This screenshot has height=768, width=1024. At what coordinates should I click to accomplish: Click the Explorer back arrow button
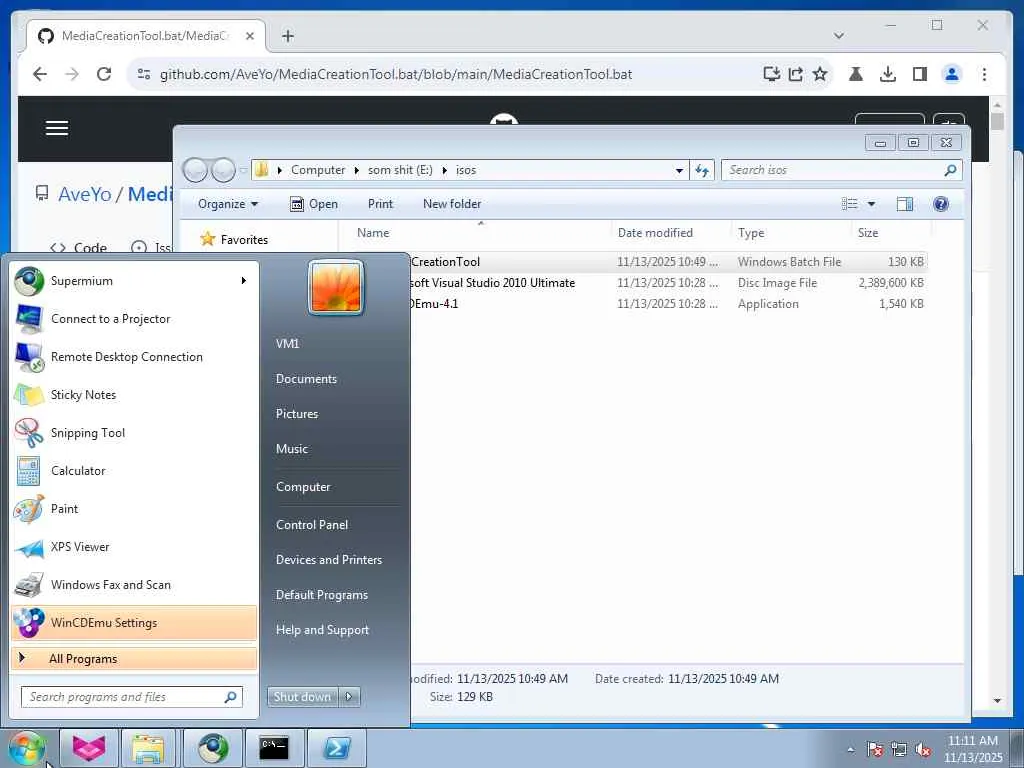click(195, 170)
